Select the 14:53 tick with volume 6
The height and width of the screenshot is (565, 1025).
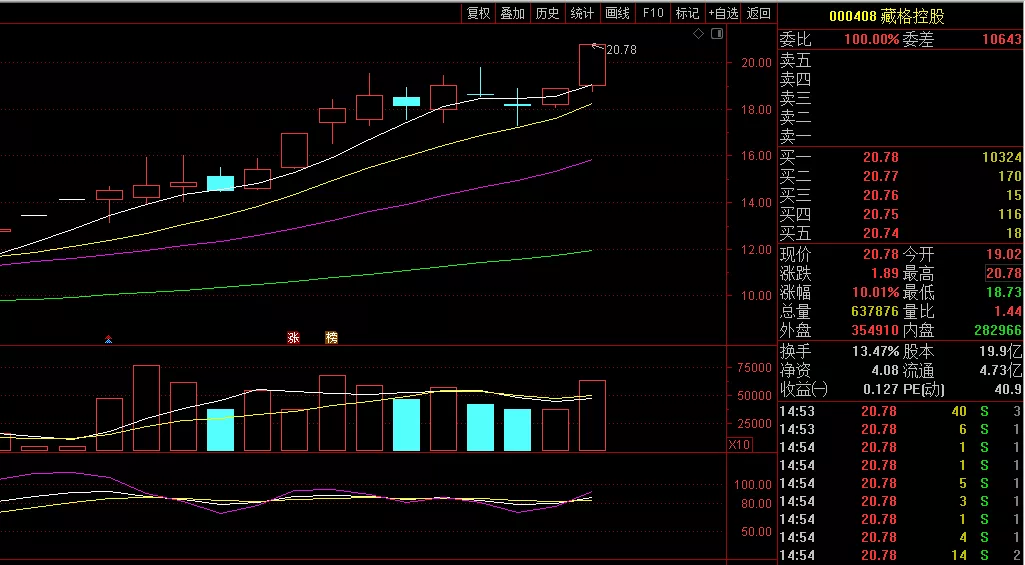(x=901, y=430)
